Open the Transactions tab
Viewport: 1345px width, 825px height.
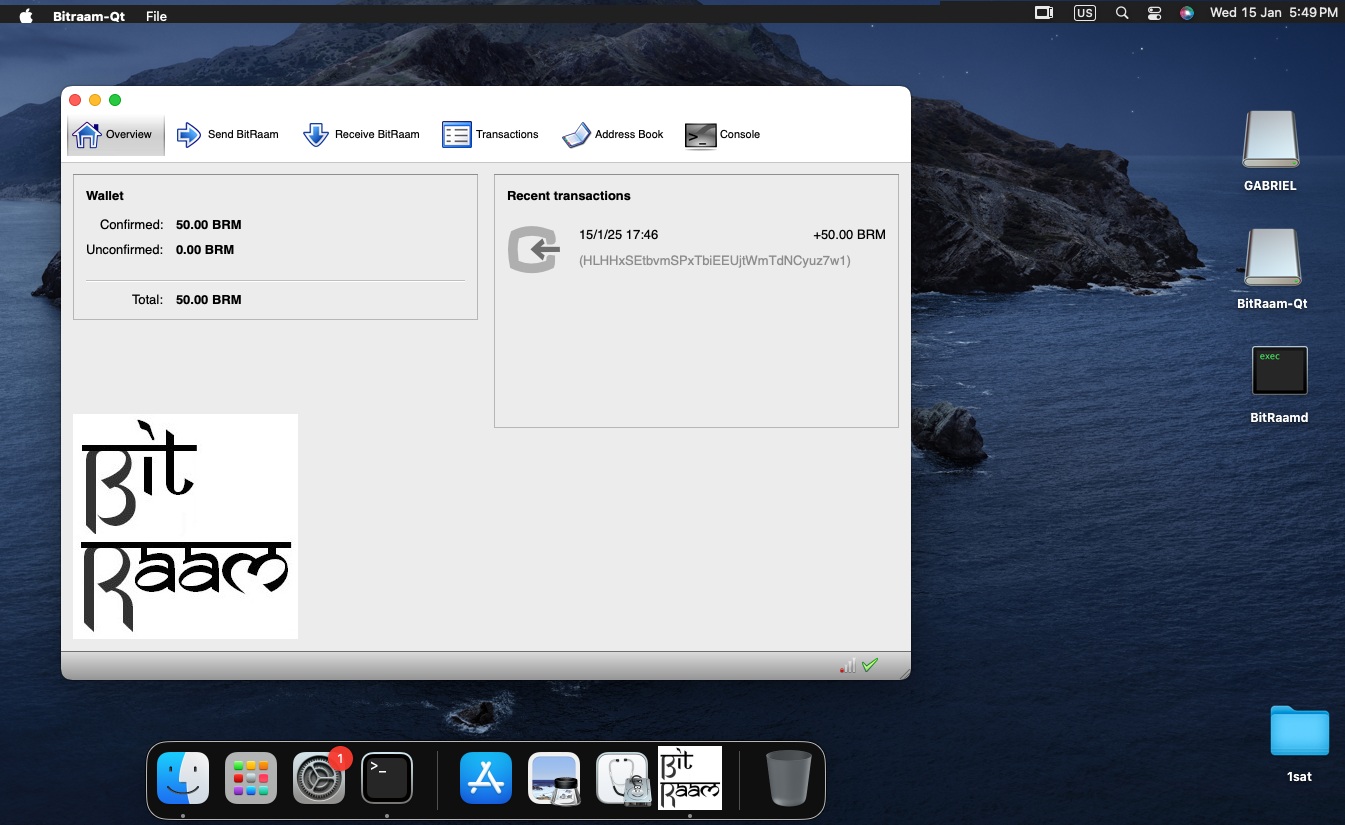pos(490,135)
